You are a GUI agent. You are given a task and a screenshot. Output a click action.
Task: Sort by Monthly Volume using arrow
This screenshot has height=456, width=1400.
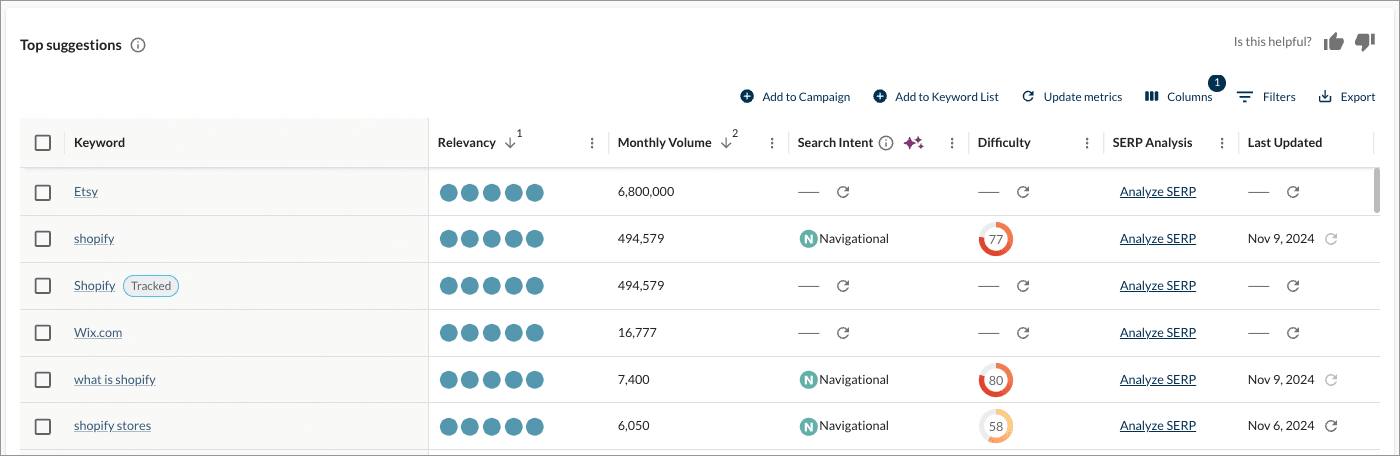pos(726,143)
